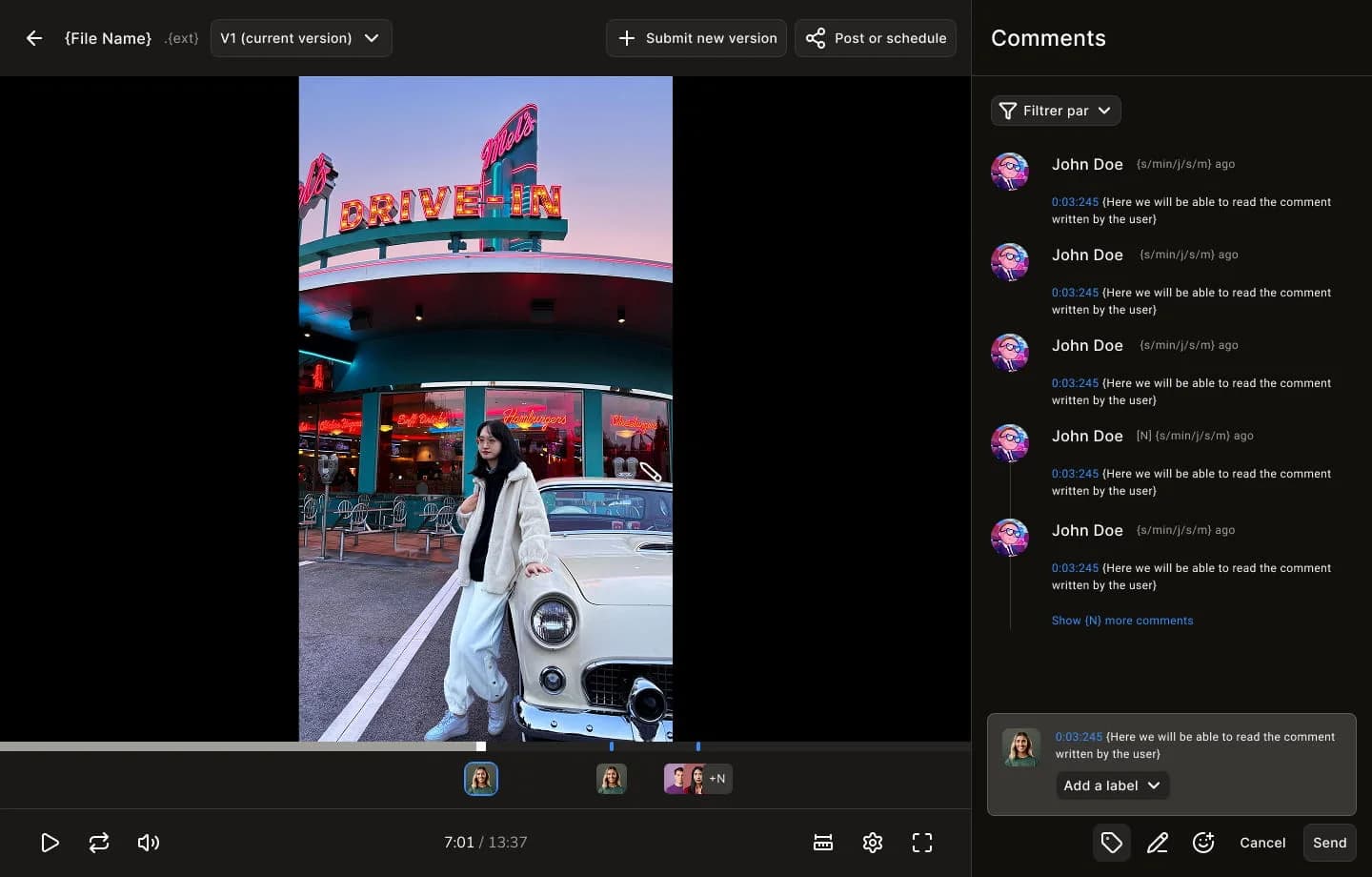Screen dimensions: 1372x877
Task: Click the back arrow next to File Name
Action: coord(34,38)
